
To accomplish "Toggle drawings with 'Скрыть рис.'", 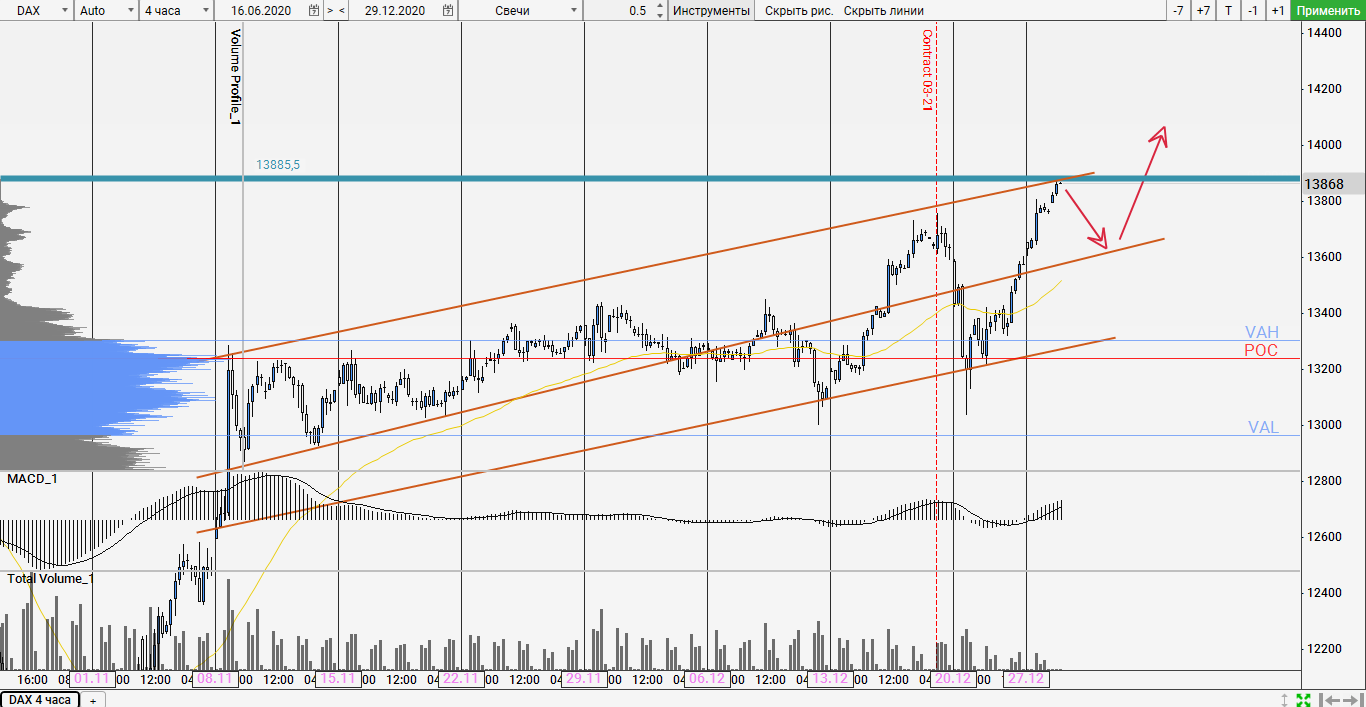I will click(798, 11).
